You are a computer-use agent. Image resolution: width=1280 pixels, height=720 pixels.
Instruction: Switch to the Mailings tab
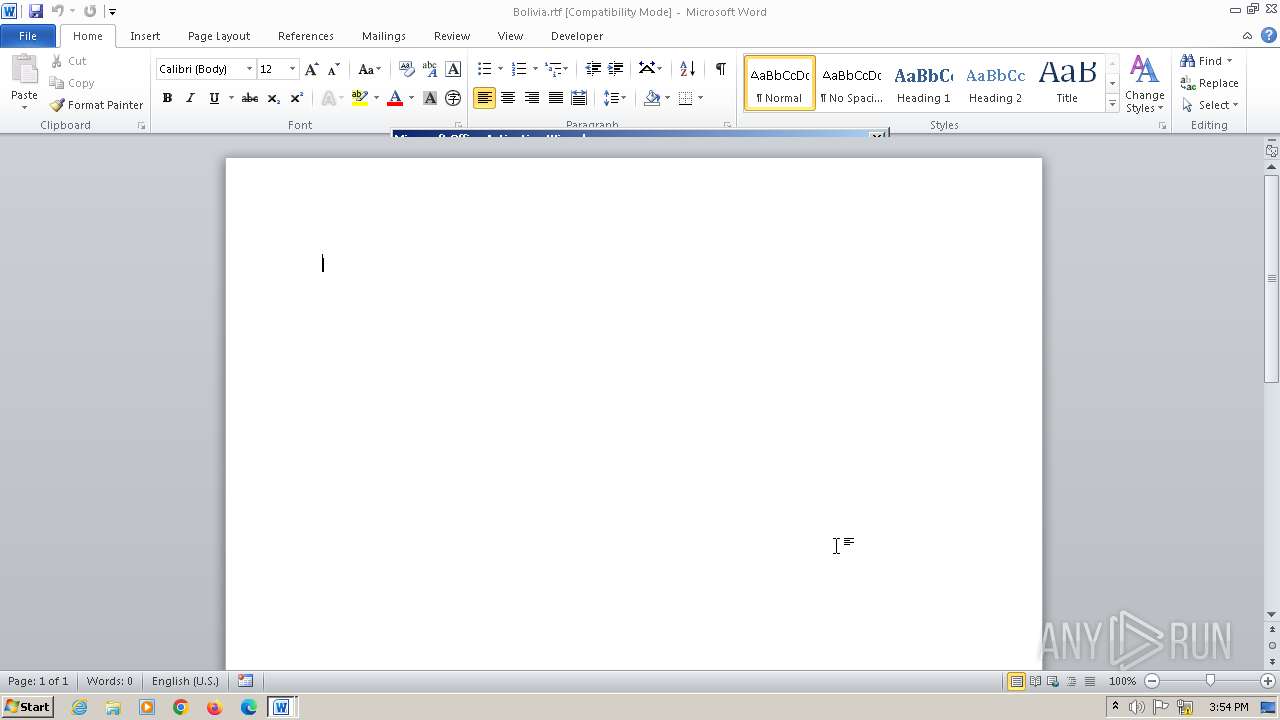[x=384, y=36]
